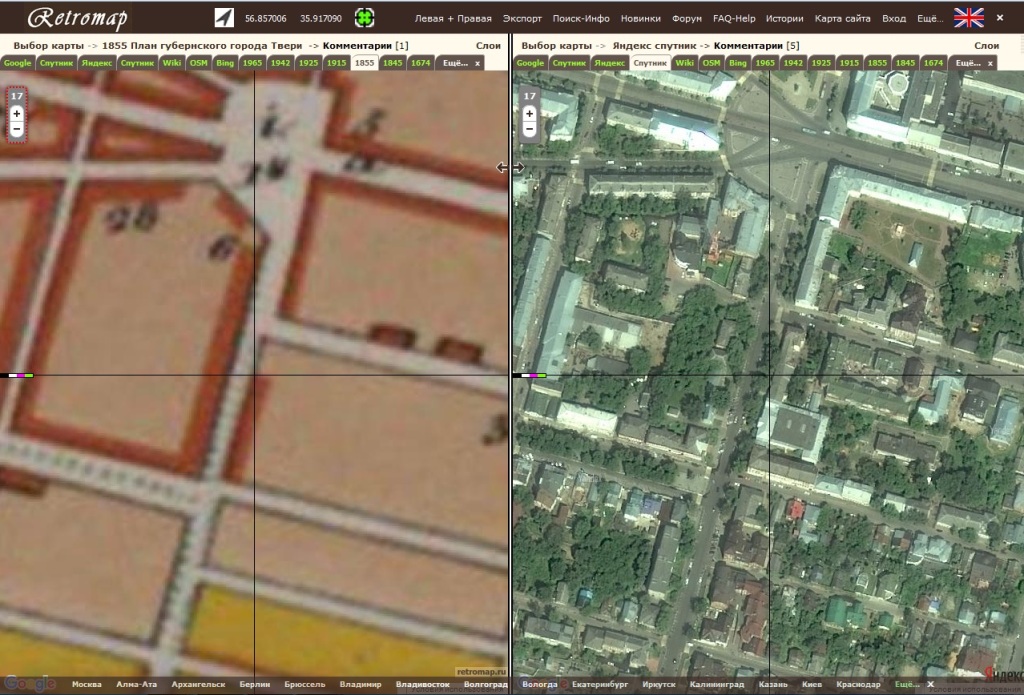Screen dimensions: 1024x695
Task: Switch left panel to the 1942 map
Action: (280, 63)
